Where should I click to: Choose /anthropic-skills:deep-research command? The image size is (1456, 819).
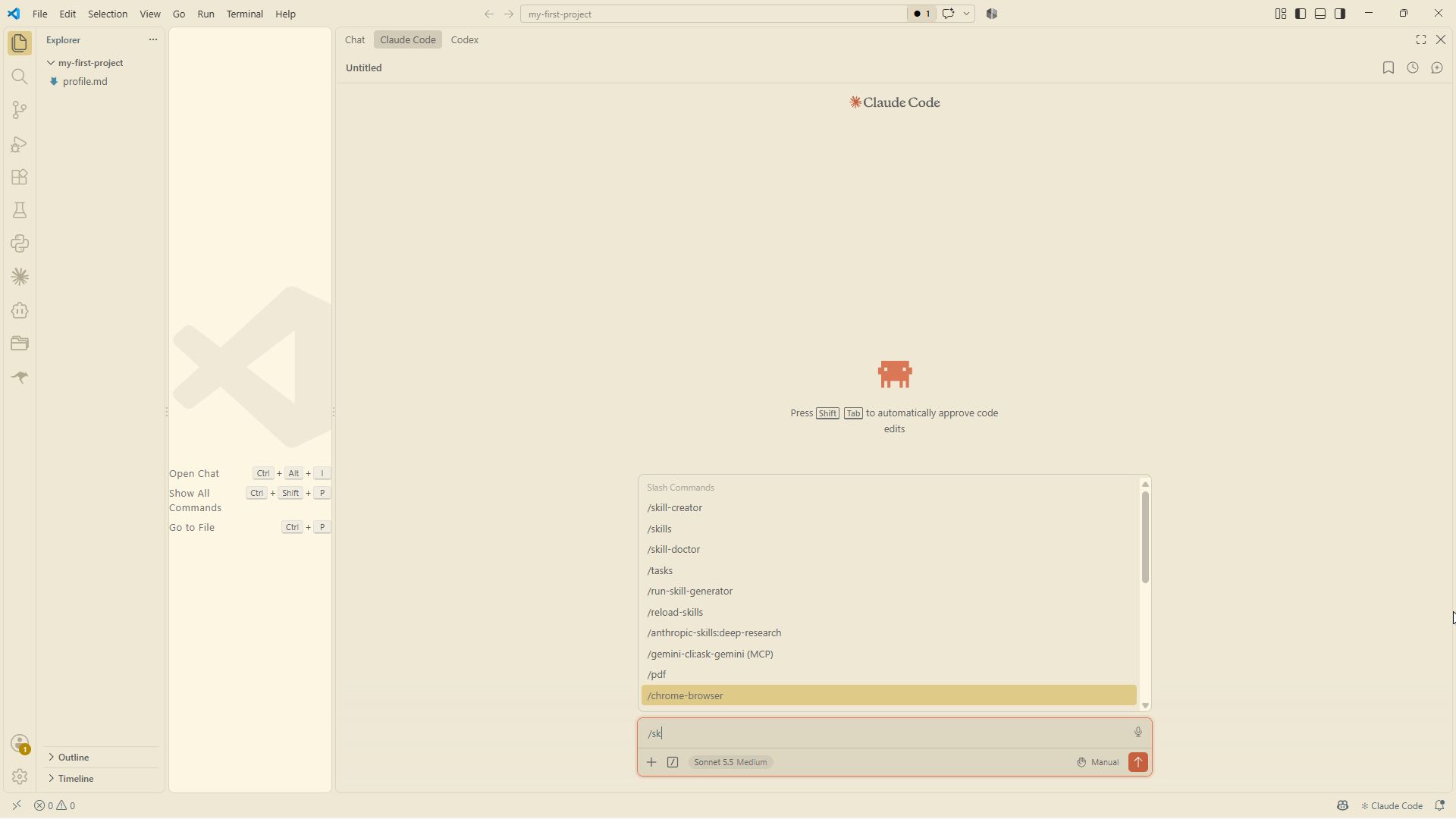point(889,633)
